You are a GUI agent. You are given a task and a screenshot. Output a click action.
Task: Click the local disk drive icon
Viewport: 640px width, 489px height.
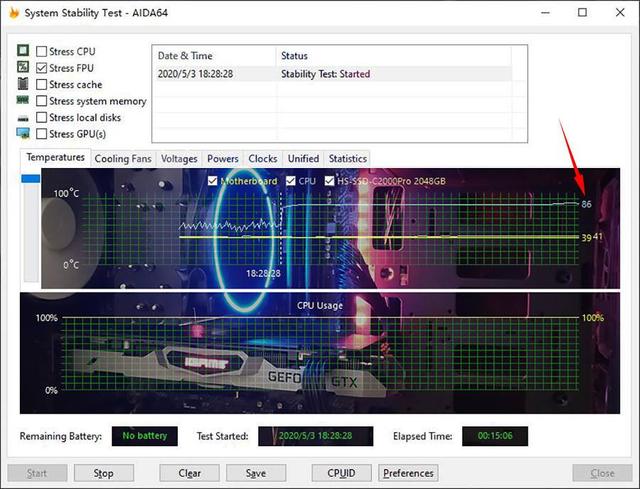[x=23, y=118]
